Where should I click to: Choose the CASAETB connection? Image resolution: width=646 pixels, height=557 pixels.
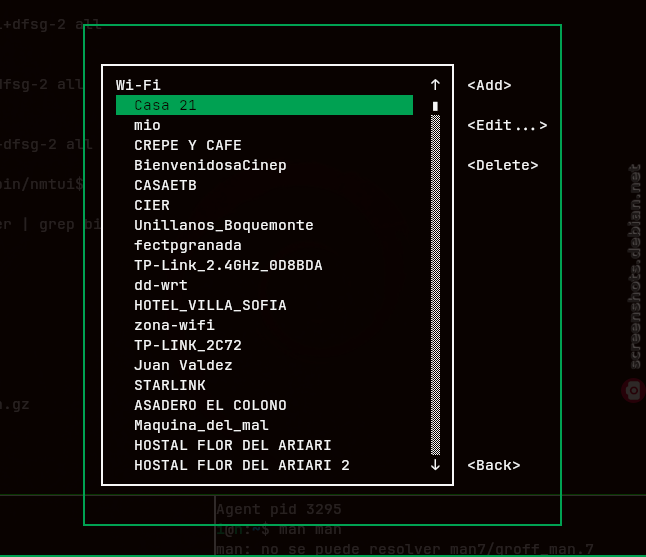[264, 185]
